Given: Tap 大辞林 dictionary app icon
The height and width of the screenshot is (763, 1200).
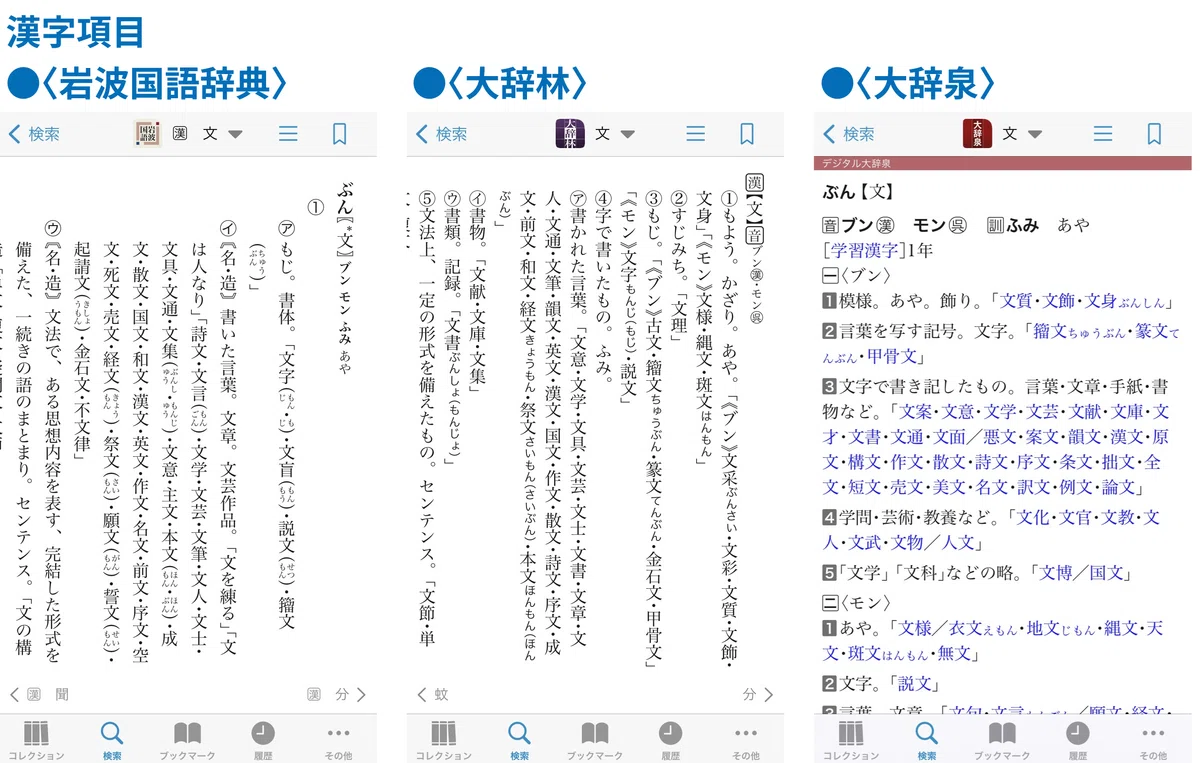Looking at the screenshot, I should pyautogui.click(x=570, y=134).
